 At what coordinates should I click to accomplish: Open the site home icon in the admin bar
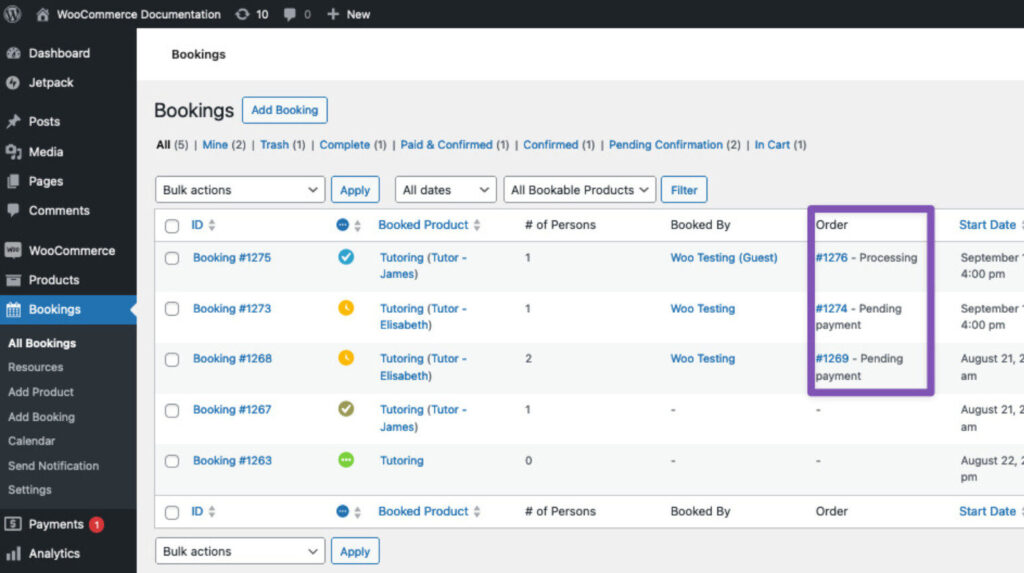tap(42, 14)
